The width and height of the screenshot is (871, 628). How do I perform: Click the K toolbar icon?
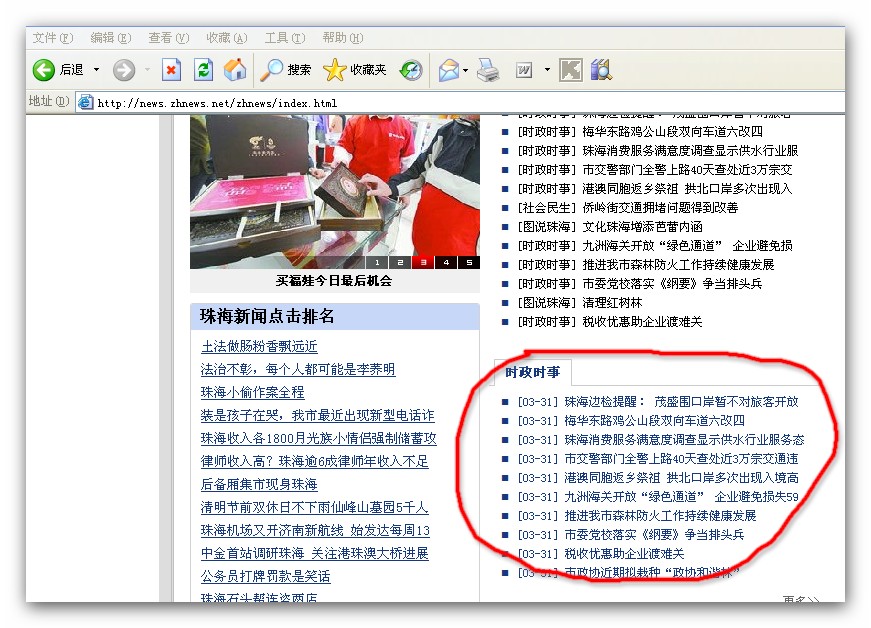click(570, 70)
